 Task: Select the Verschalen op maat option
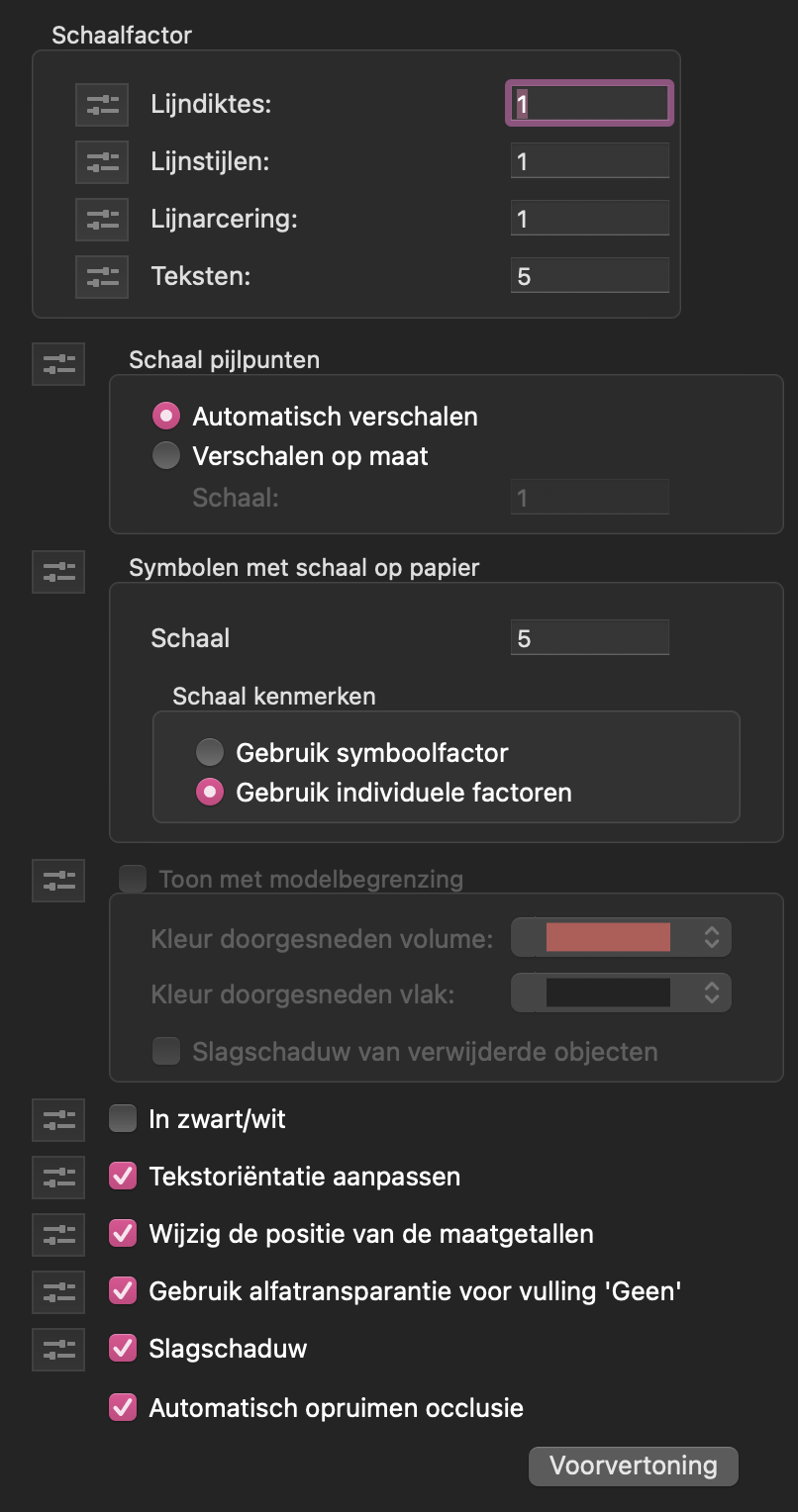166,456
